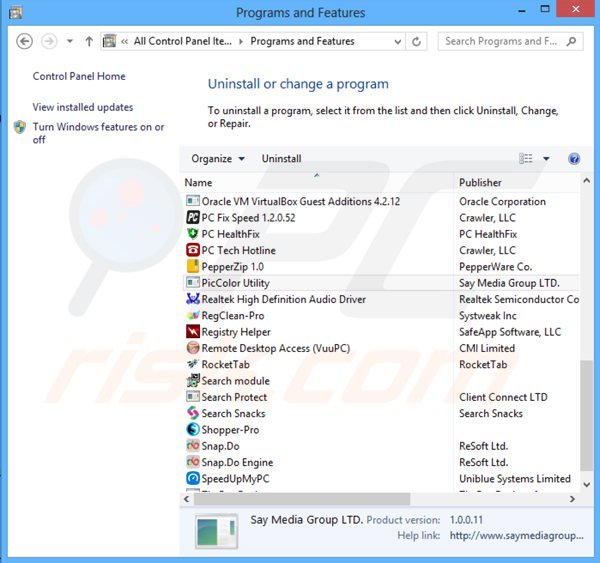The image size is (600, 563).
Task: Click the Snap.Do Engine icon
Action: (x=193, y=462)
